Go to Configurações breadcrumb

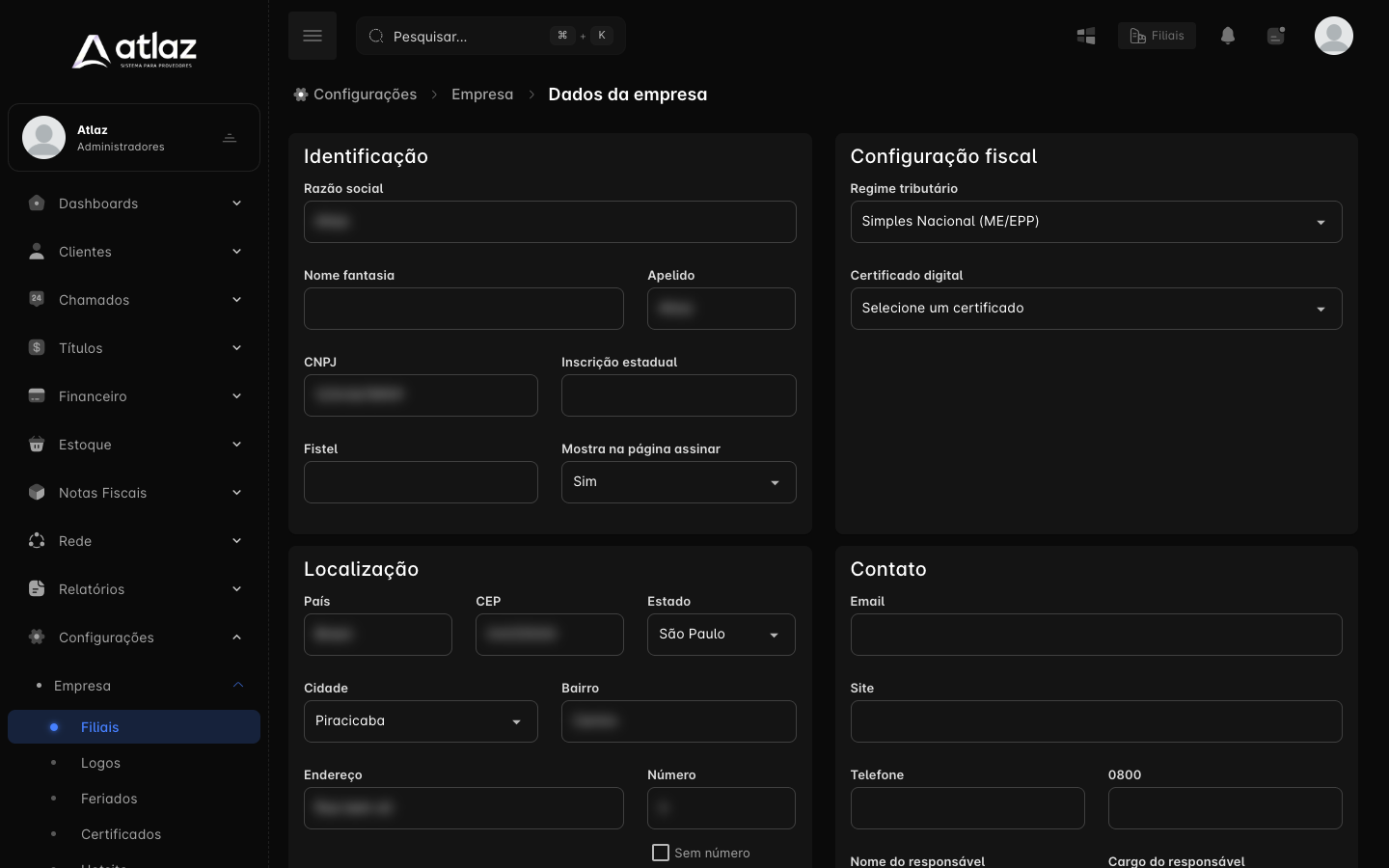pos(355,95)
